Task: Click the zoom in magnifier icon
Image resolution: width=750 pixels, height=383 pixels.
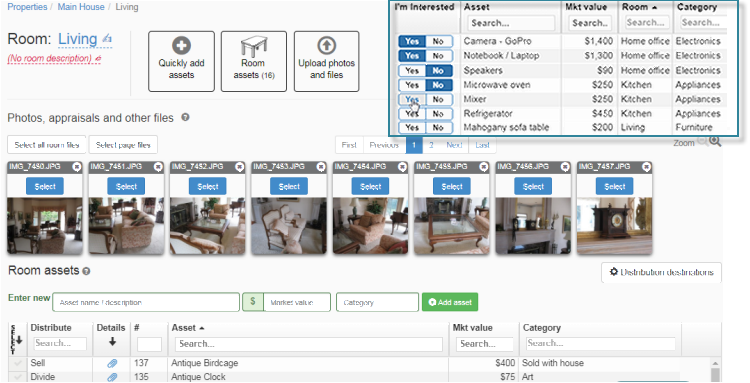Action: pos(715,142)
